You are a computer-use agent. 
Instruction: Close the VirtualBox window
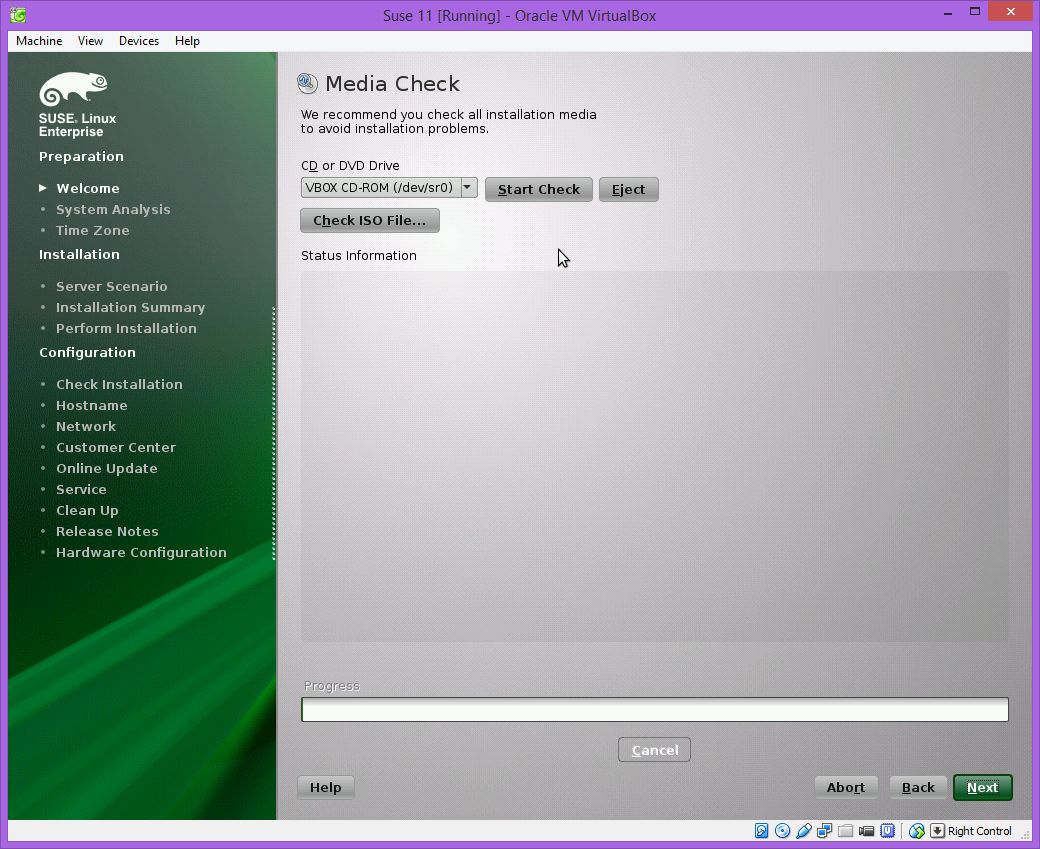[1011, 12]
